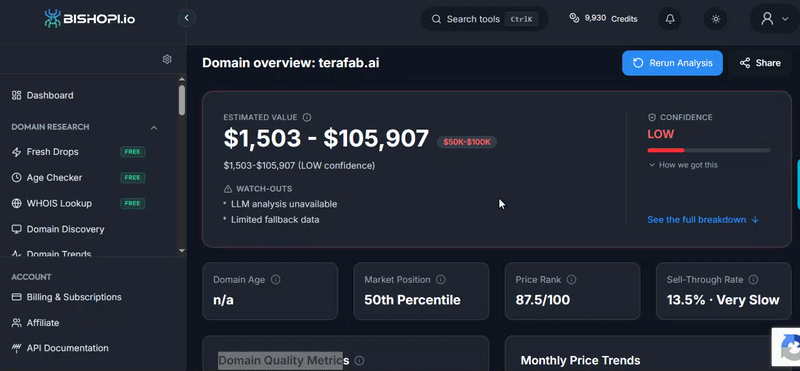Click the Domain Discovery monitor icon
The height and width of the screenshot is (371, 800).
pyautogui.click(x=16, y=229)
